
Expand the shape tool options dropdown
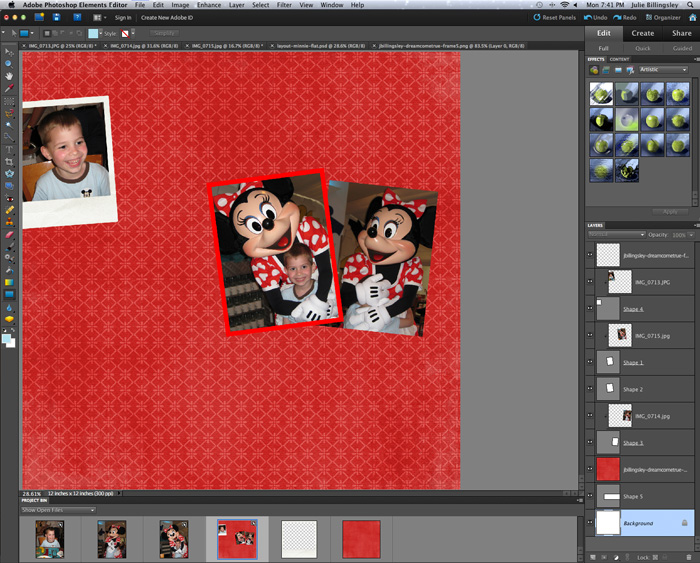pos(32,33)
